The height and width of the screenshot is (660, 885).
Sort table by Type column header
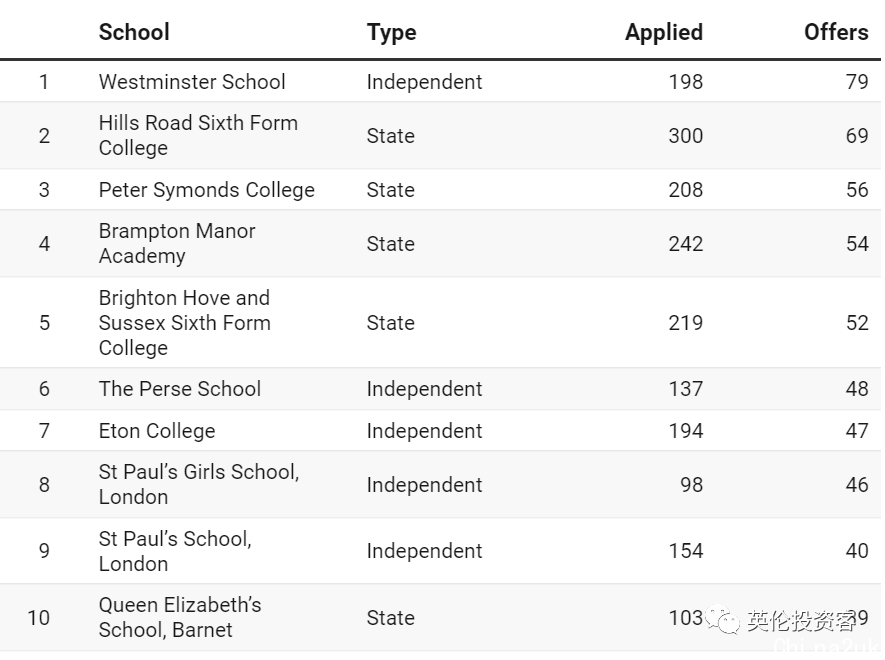click(x=391, y=32)
